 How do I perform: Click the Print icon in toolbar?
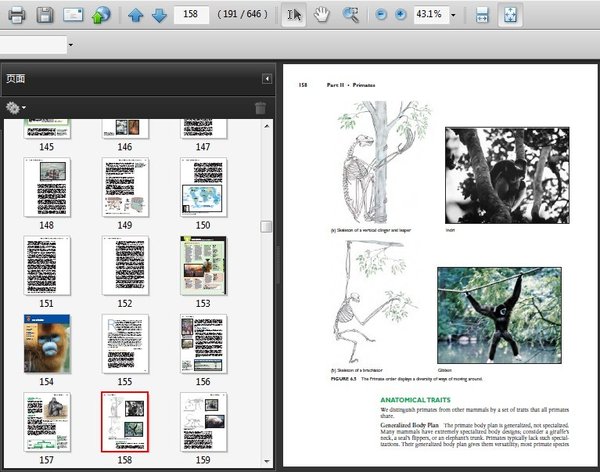coord(16,15)
